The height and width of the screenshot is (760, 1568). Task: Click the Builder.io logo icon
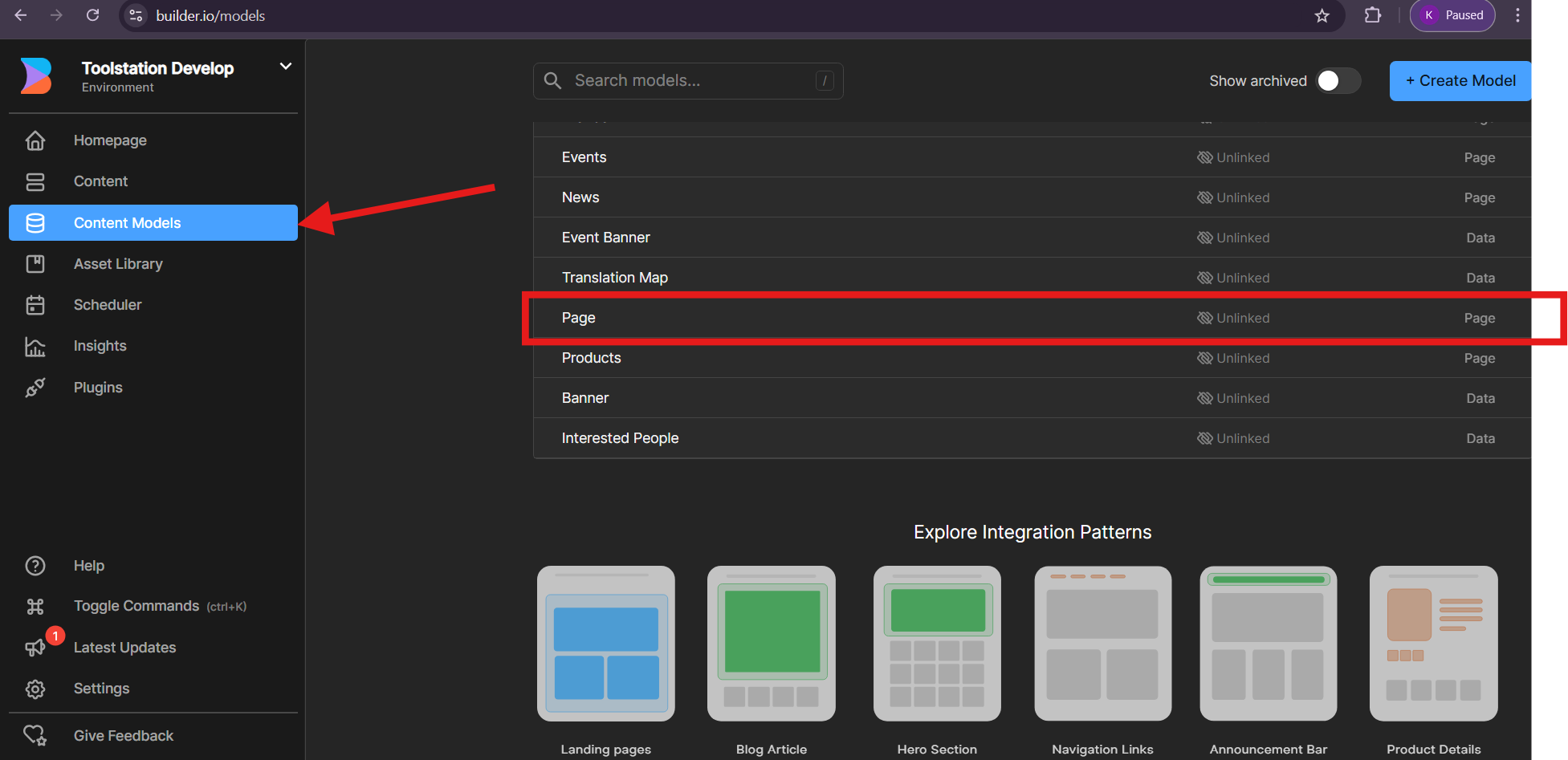coord(36,76)
